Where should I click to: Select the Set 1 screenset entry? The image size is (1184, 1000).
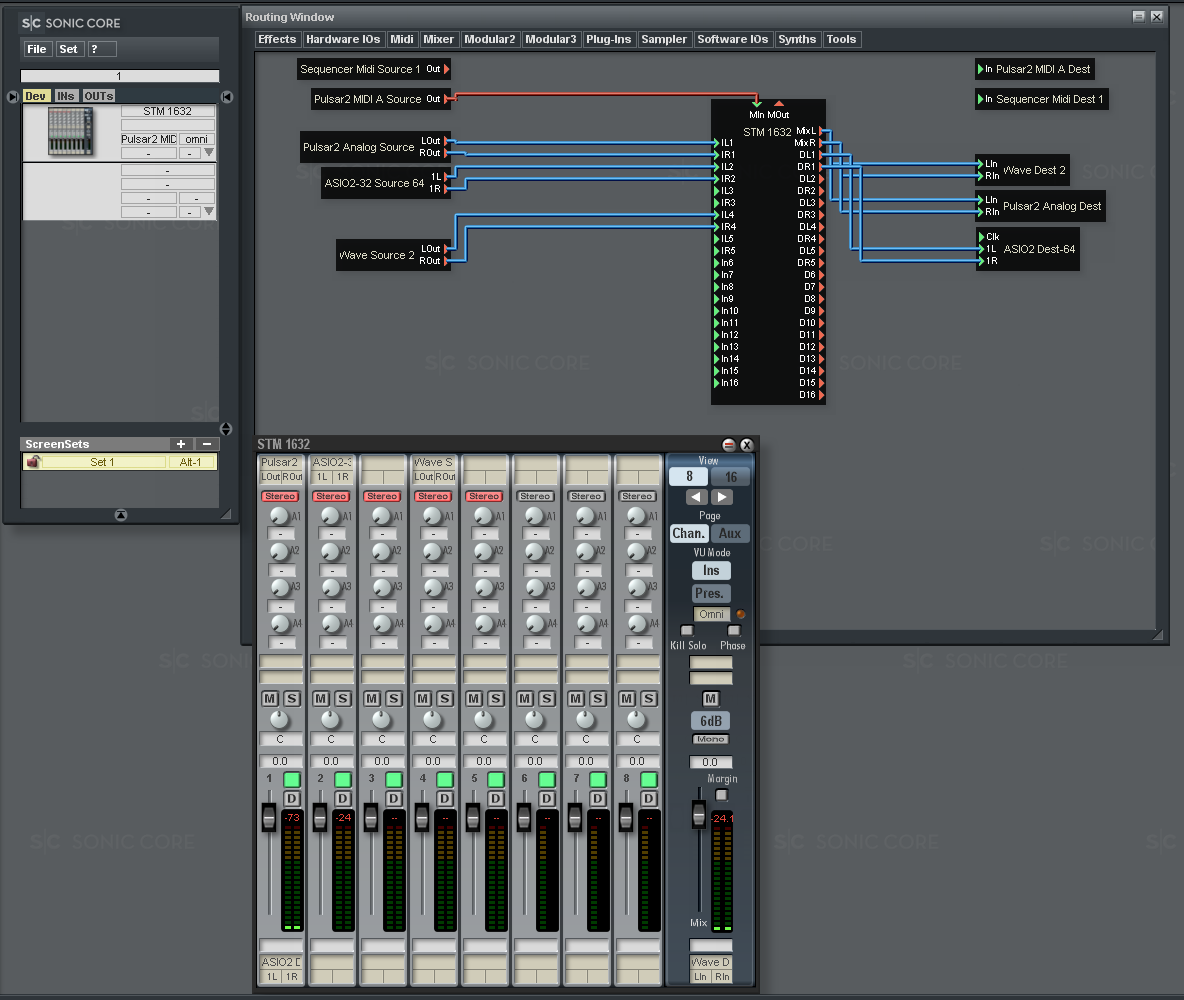pos(103,462)
